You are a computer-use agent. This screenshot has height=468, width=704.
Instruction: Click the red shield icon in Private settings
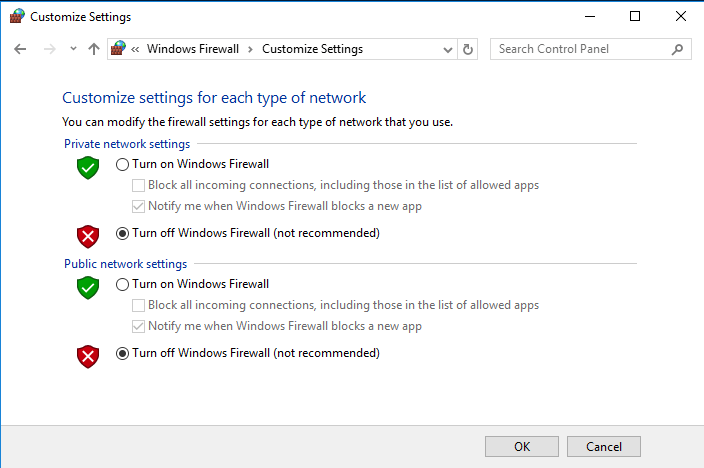pyautogui.click(x=88, y=237)
